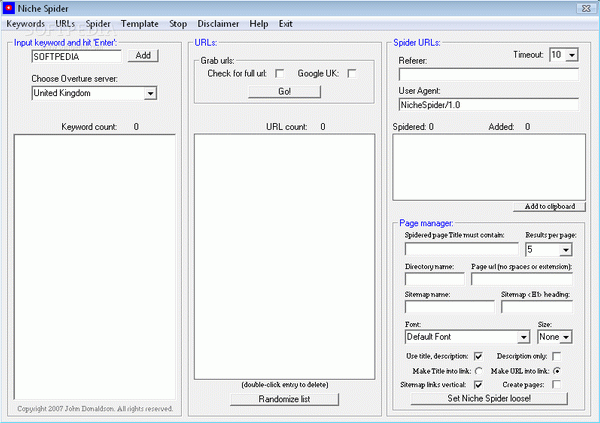Click the Set Niche Spider loose! button

pos(489,399)
